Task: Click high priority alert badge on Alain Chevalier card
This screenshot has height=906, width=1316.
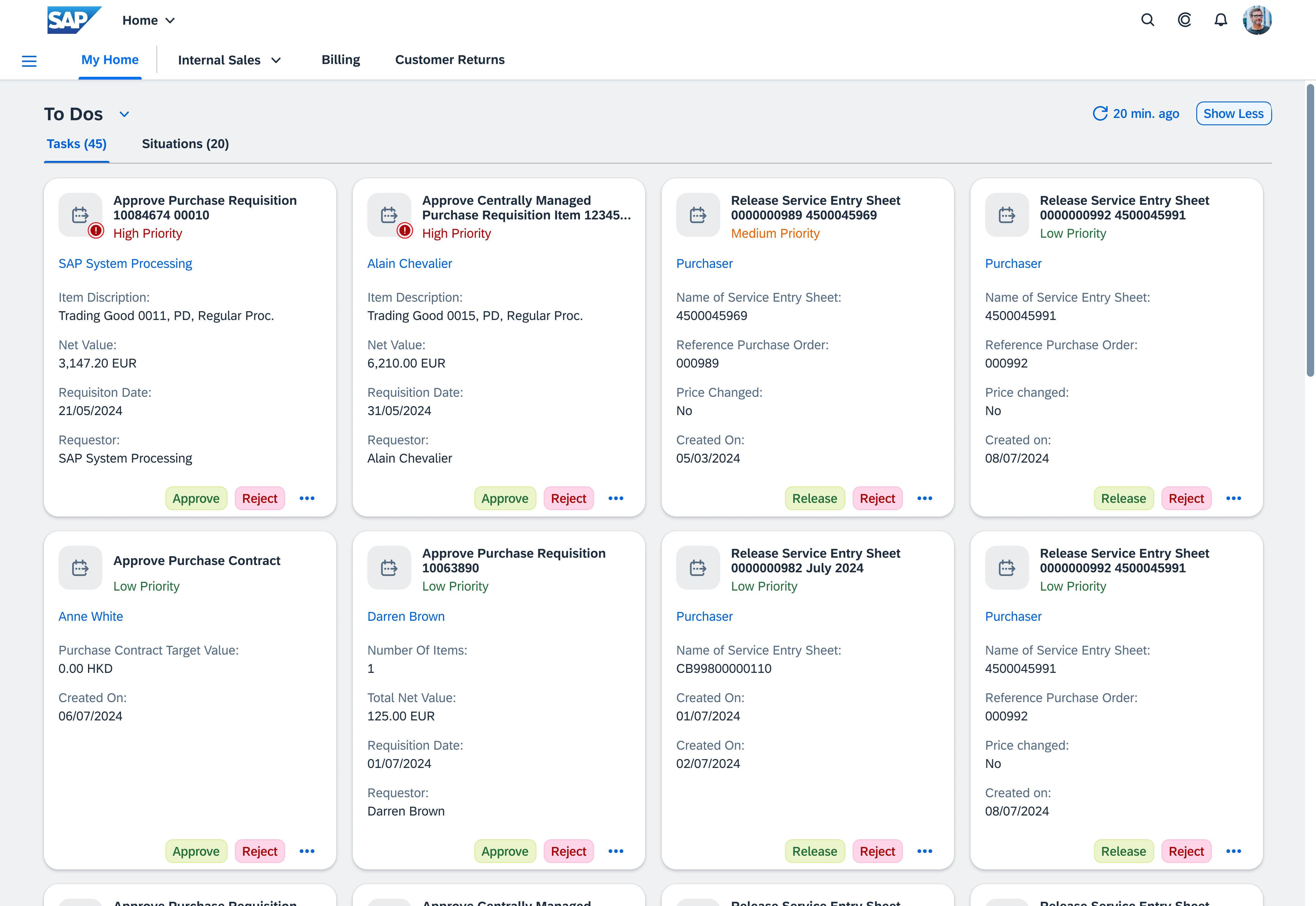Action: (405, 230)
